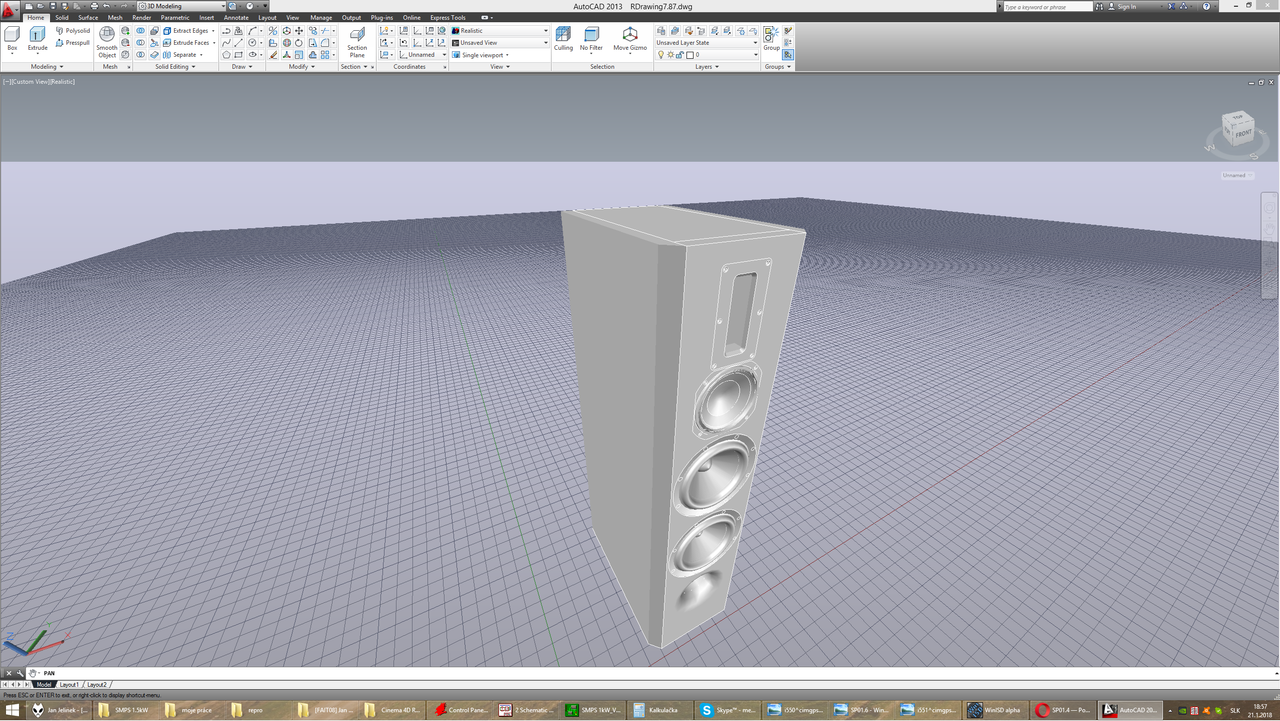Click the Group objects tool
The height and width of the screenshot is (721, 1280).
771,39
